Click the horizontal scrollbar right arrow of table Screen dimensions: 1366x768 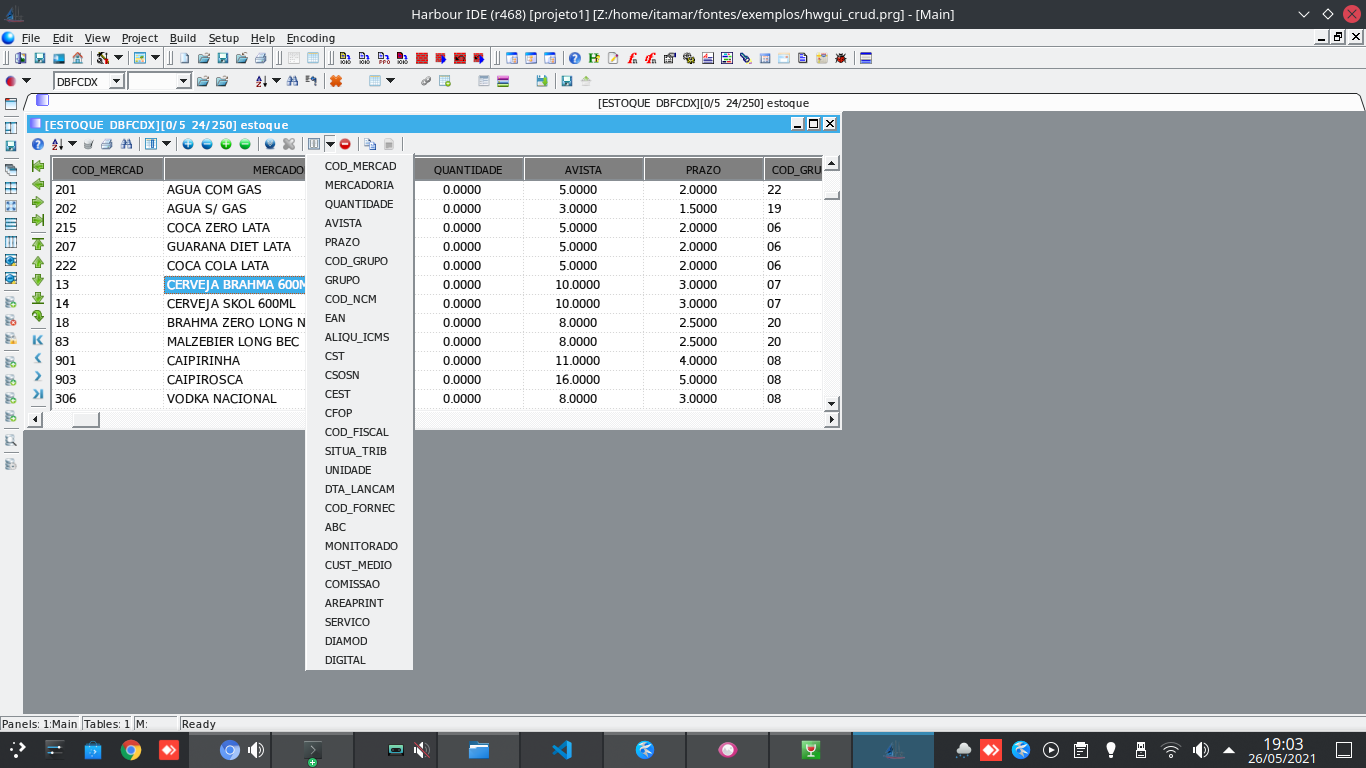(831, 420)
